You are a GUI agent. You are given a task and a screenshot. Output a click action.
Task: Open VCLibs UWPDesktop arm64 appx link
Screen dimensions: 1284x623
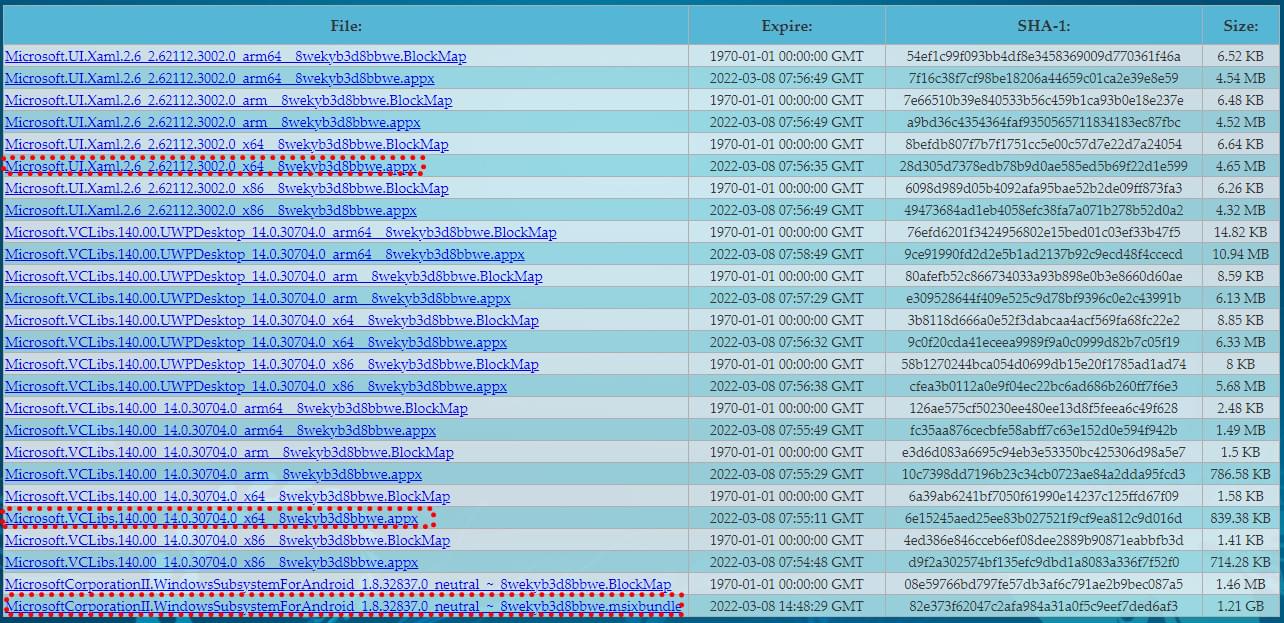(x=265, y=255)
